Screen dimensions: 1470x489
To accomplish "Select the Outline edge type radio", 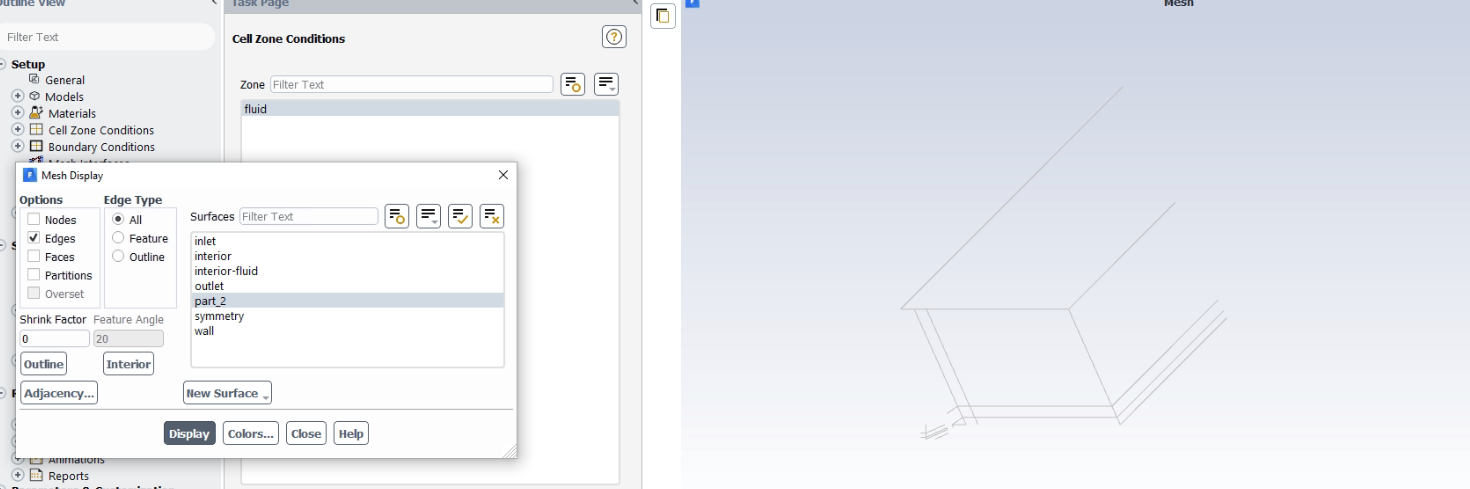I will (118, 257).
